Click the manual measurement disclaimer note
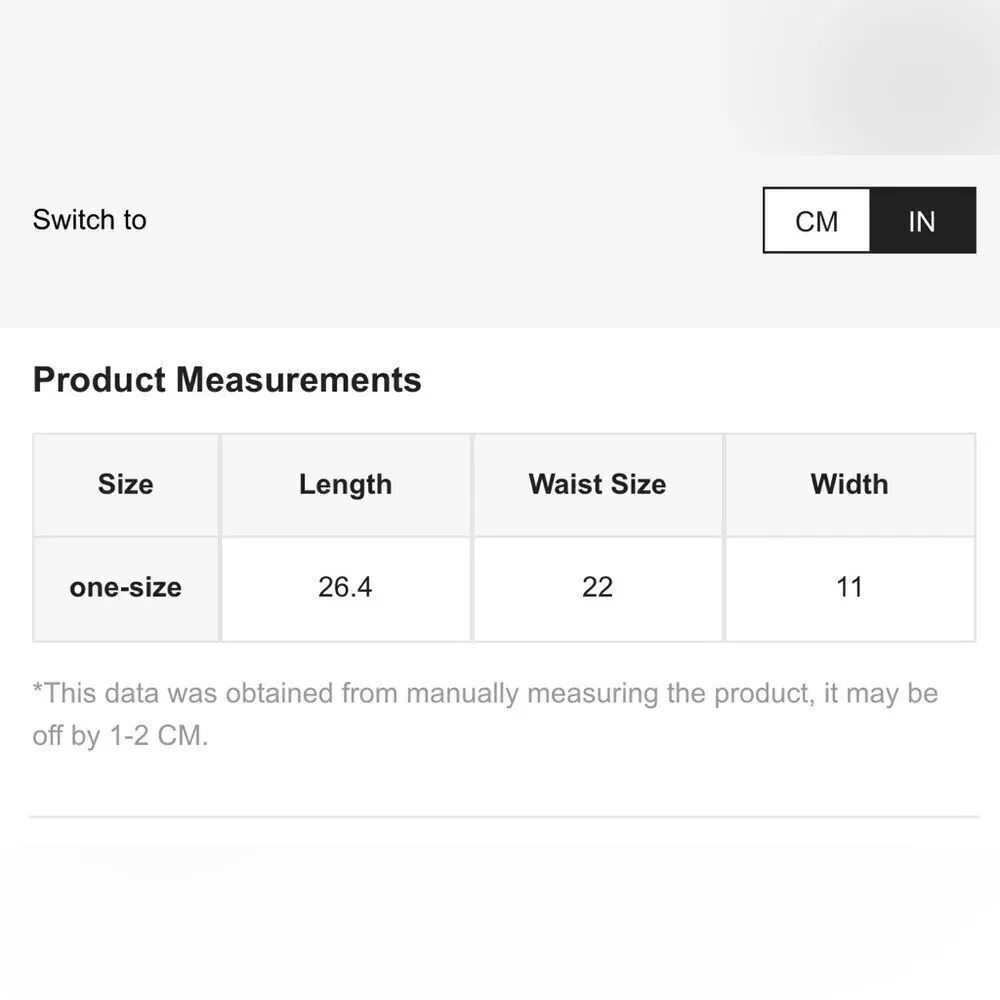Image resolution: width=1000 pixels, height=1000 pixels. coord(485,714)
